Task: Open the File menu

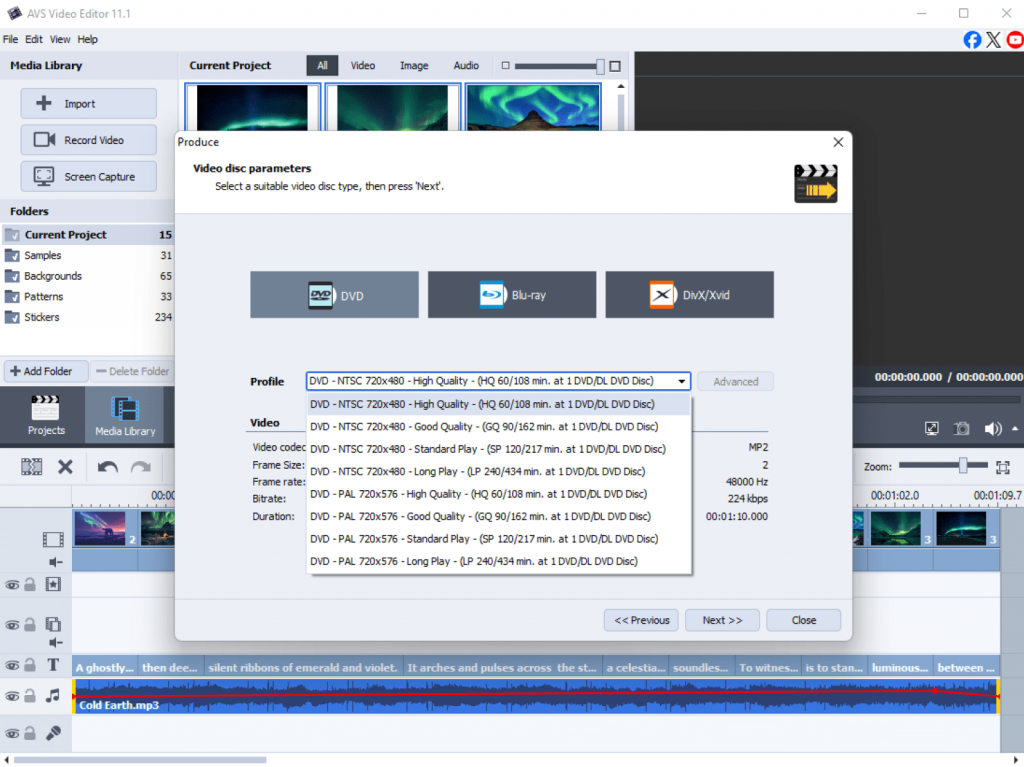Action: [10, 39]
